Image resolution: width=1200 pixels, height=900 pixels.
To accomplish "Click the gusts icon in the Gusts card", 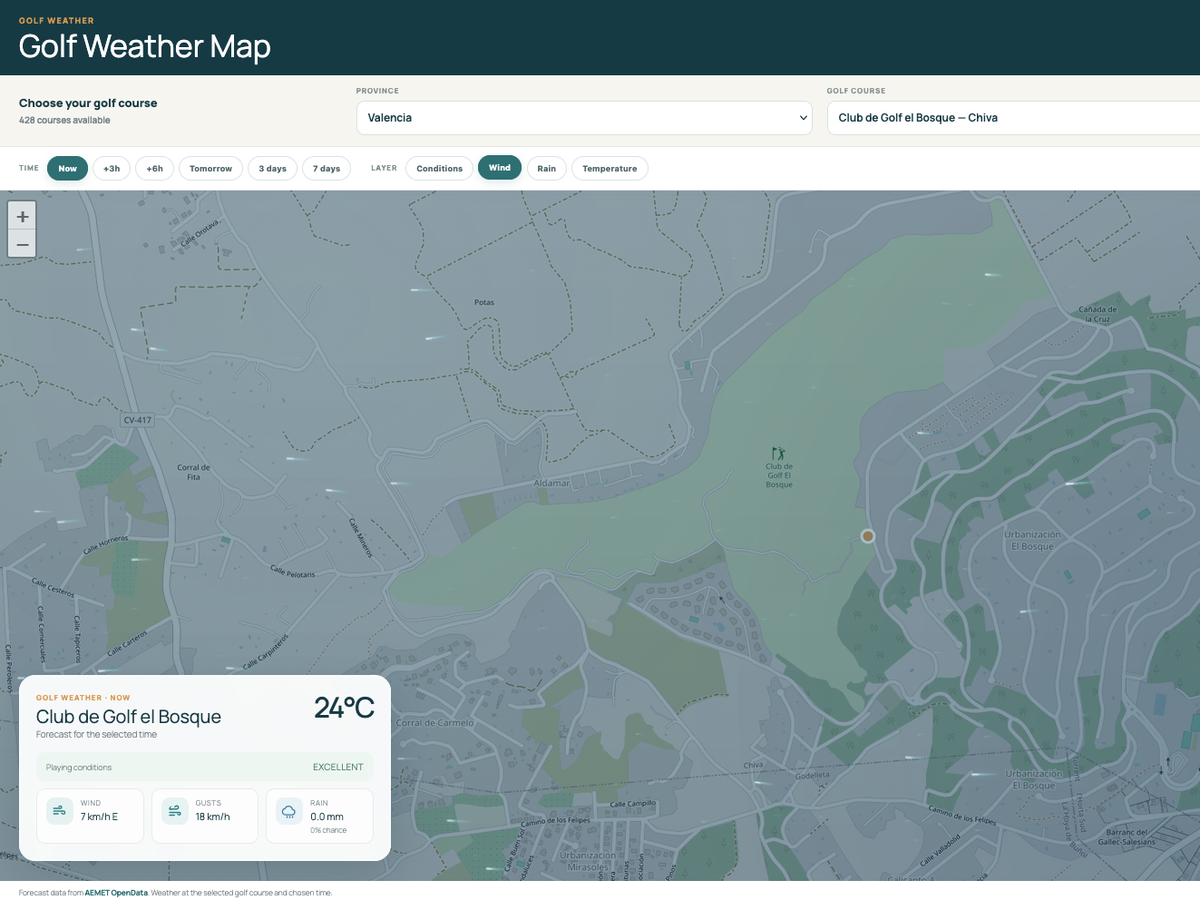I will tap(175, 810).
